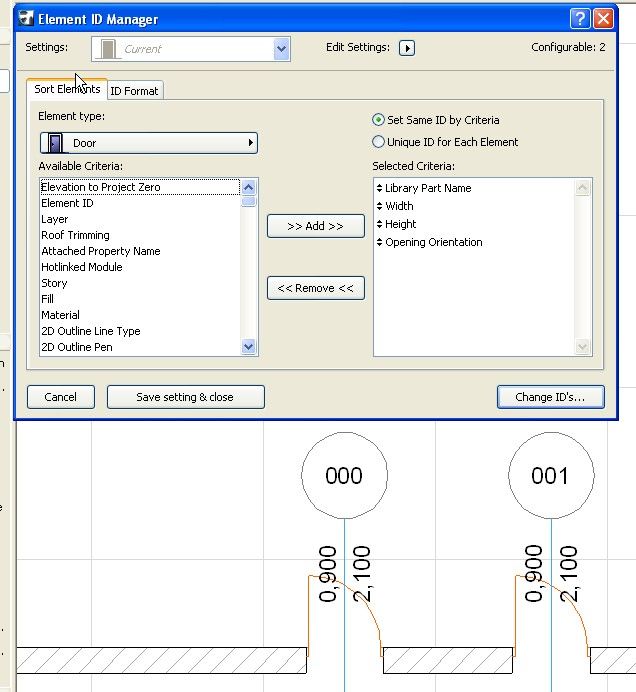
Task: Click the door marker labeled 001
Action: click(x=551, y=475)
